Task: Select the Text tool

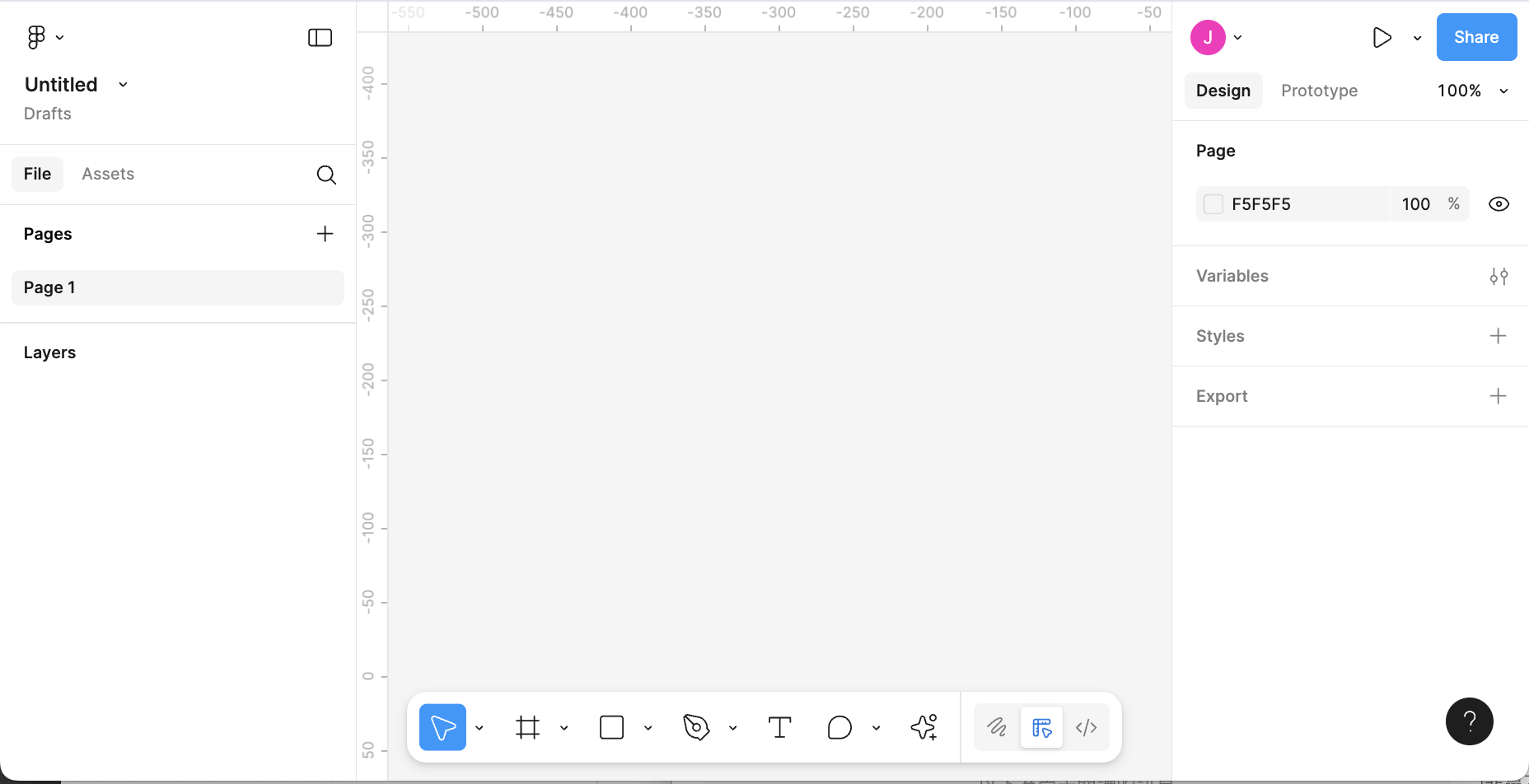Action: click(779, 727)
